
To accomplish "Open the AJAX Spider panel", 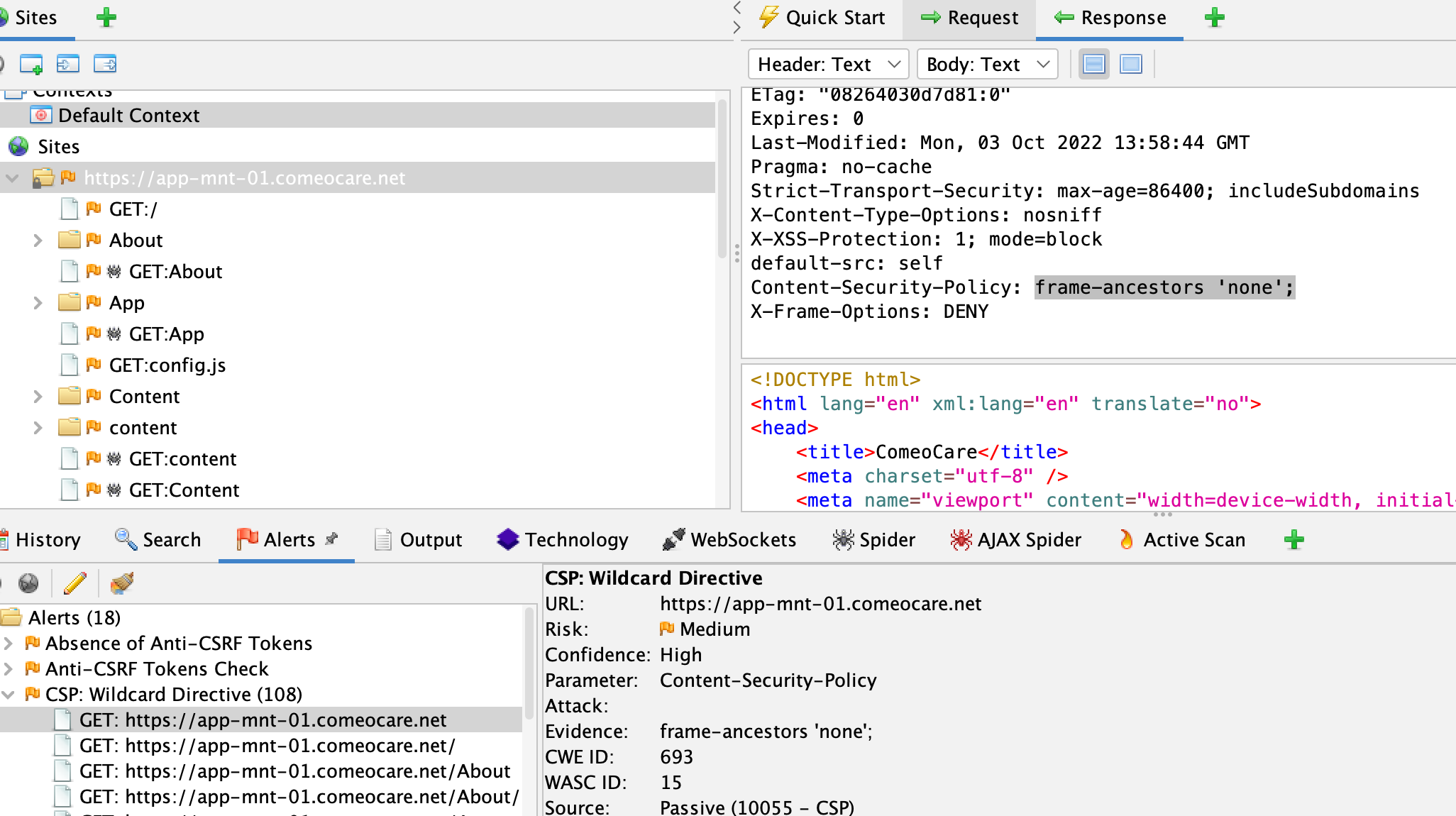I will pyautogui.click(x=1015, y=539).
